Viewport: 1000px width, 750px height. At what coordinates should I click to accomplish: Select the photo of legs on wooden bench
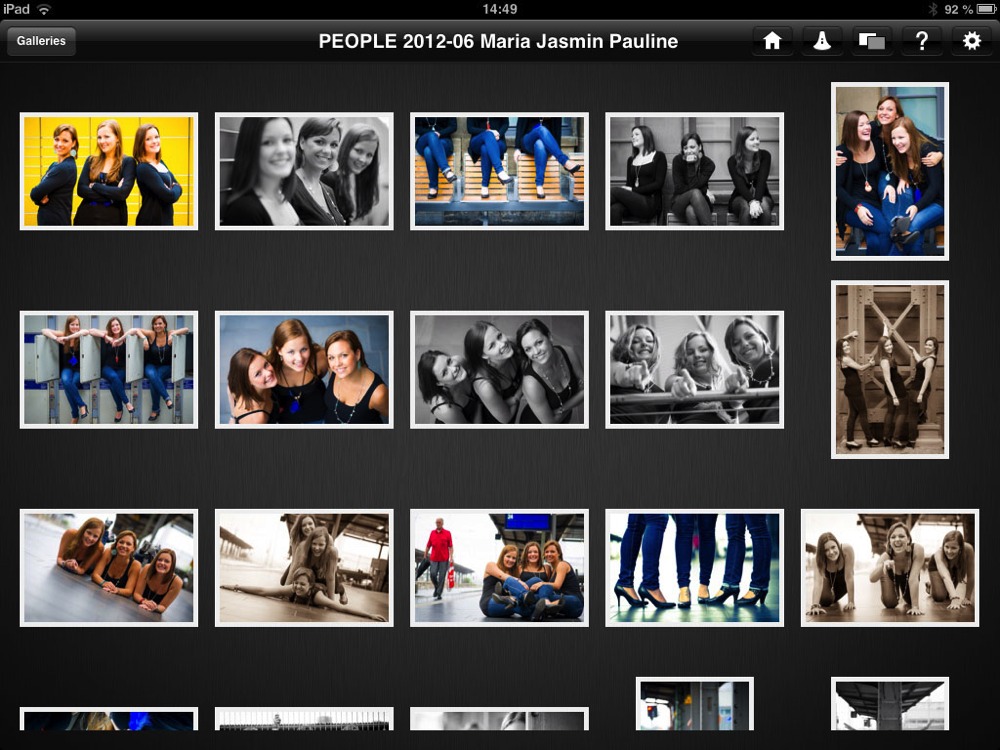(499, 171)
